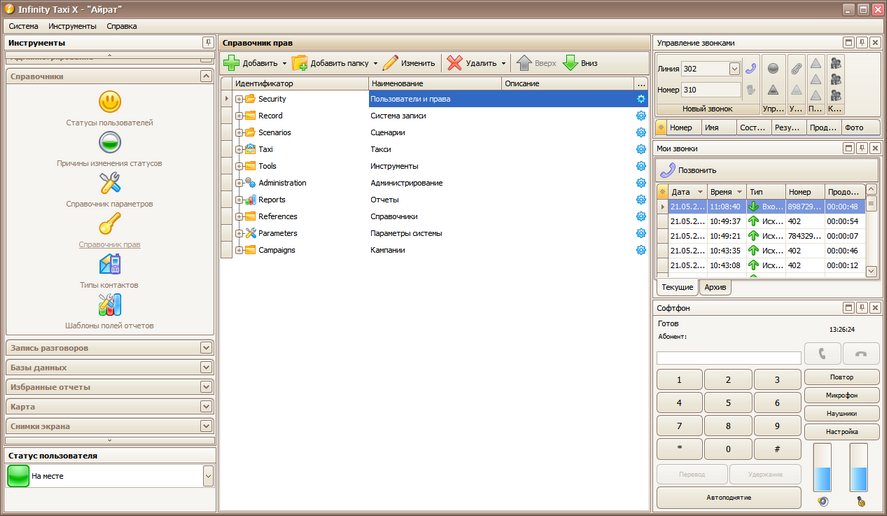Open the user status На месте dropdown

click(x=208, y=476)
